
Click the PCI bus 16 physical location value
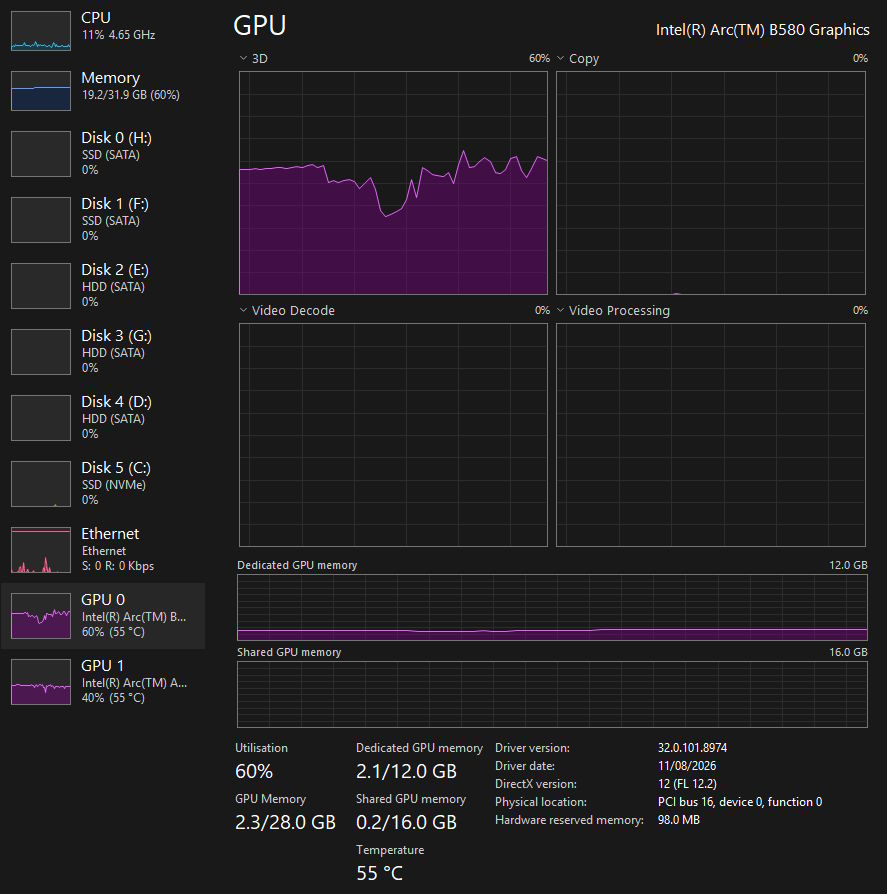740,802
